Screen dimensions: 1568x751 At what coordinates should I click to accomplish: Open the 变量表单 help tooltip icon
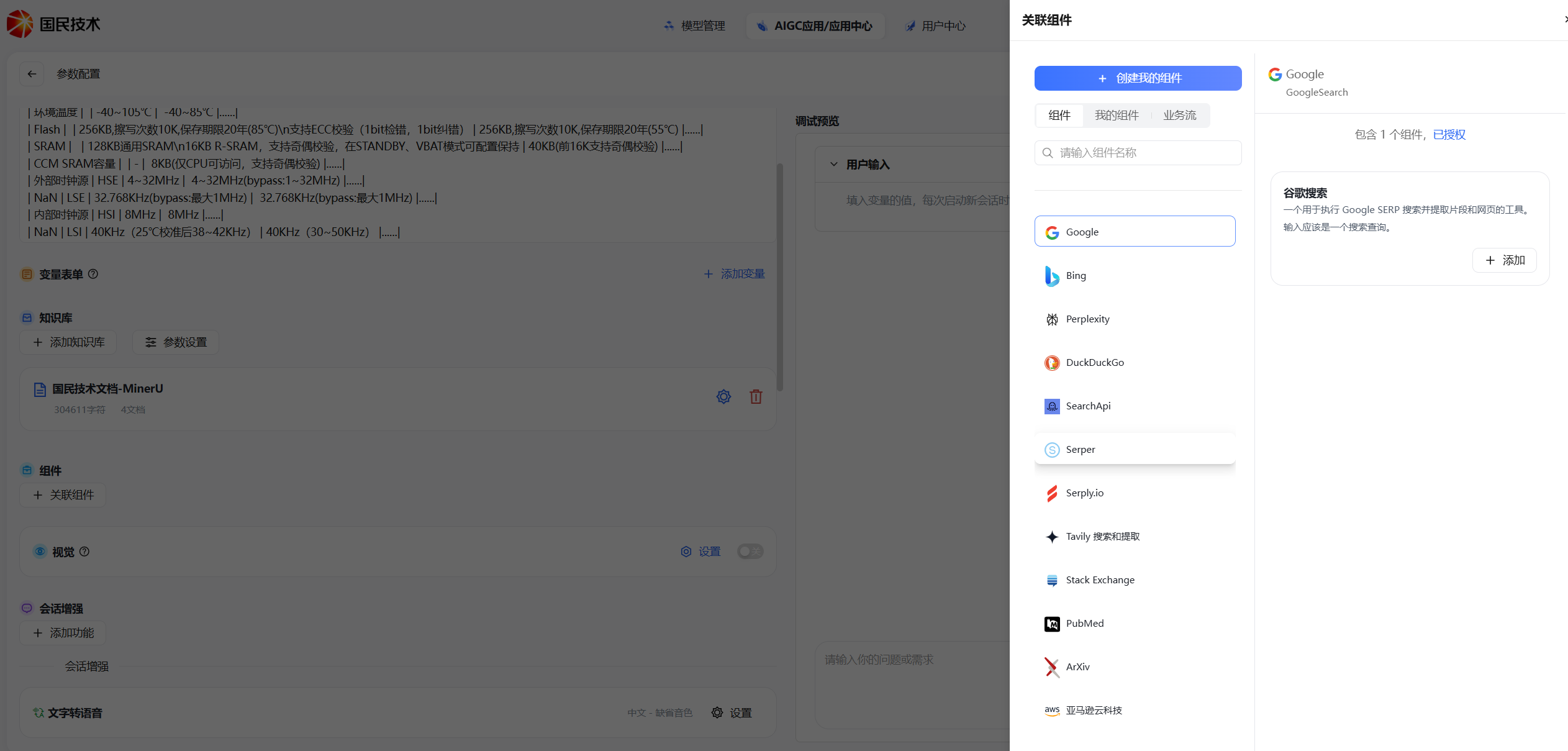point(93,274)
